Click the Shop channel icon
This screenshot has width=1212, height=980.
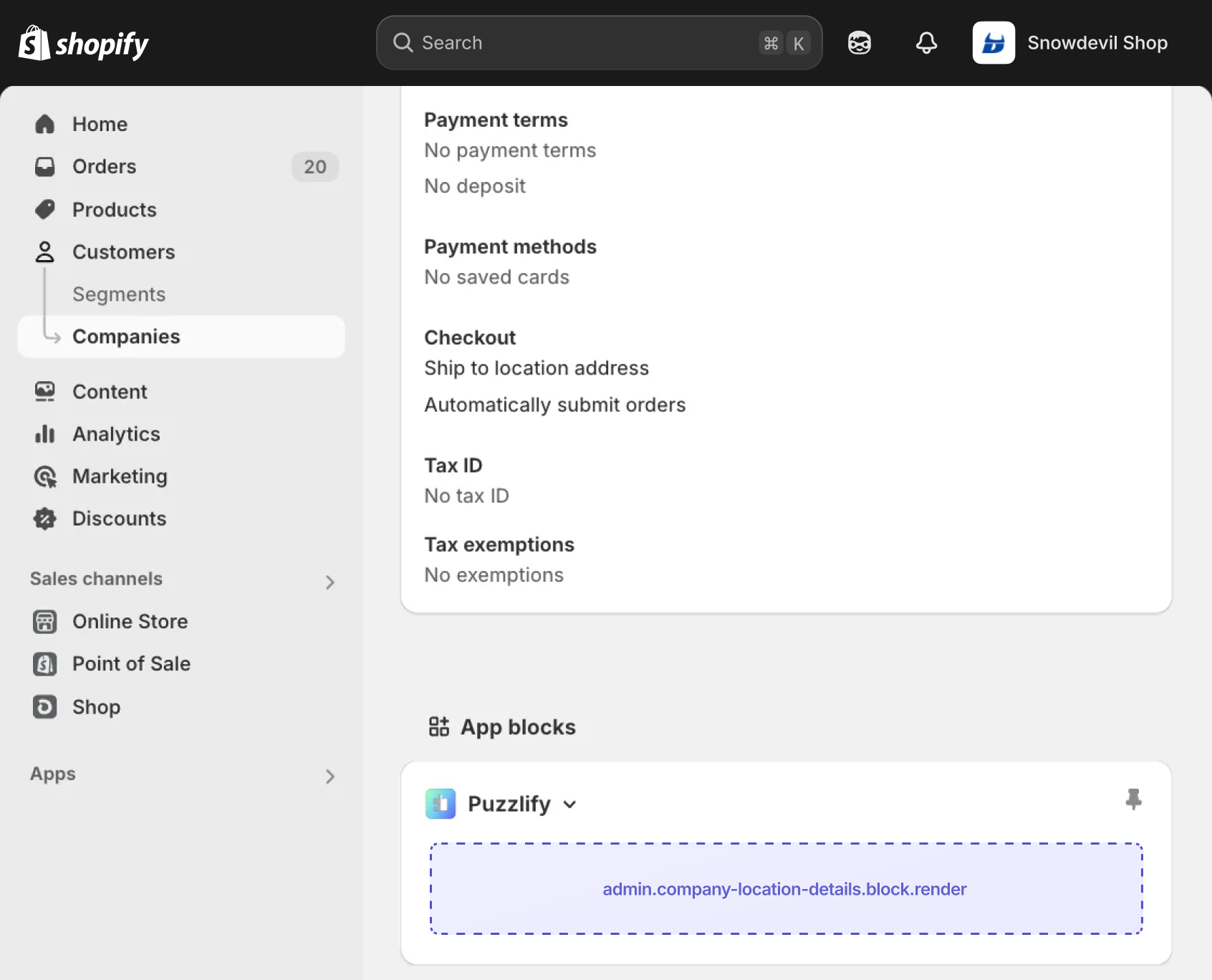click(x=45, y=707)
